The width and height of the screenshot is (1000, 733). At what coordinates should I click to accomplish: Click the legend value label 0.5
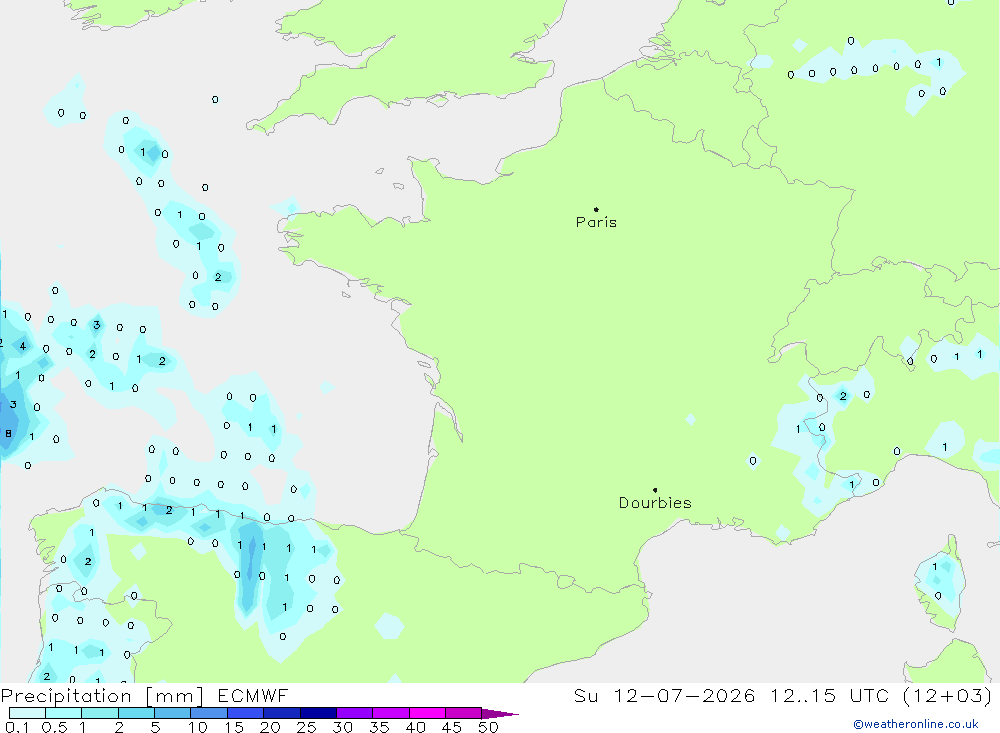pyautogui.click(x=54, y=727)
